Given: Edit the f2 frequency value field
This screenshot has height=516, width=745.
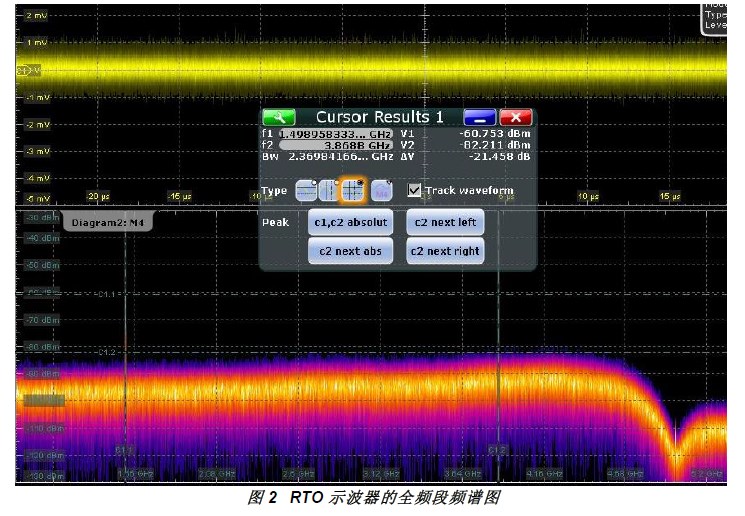Looking at the screenshot, I should (x=335, y=145).
